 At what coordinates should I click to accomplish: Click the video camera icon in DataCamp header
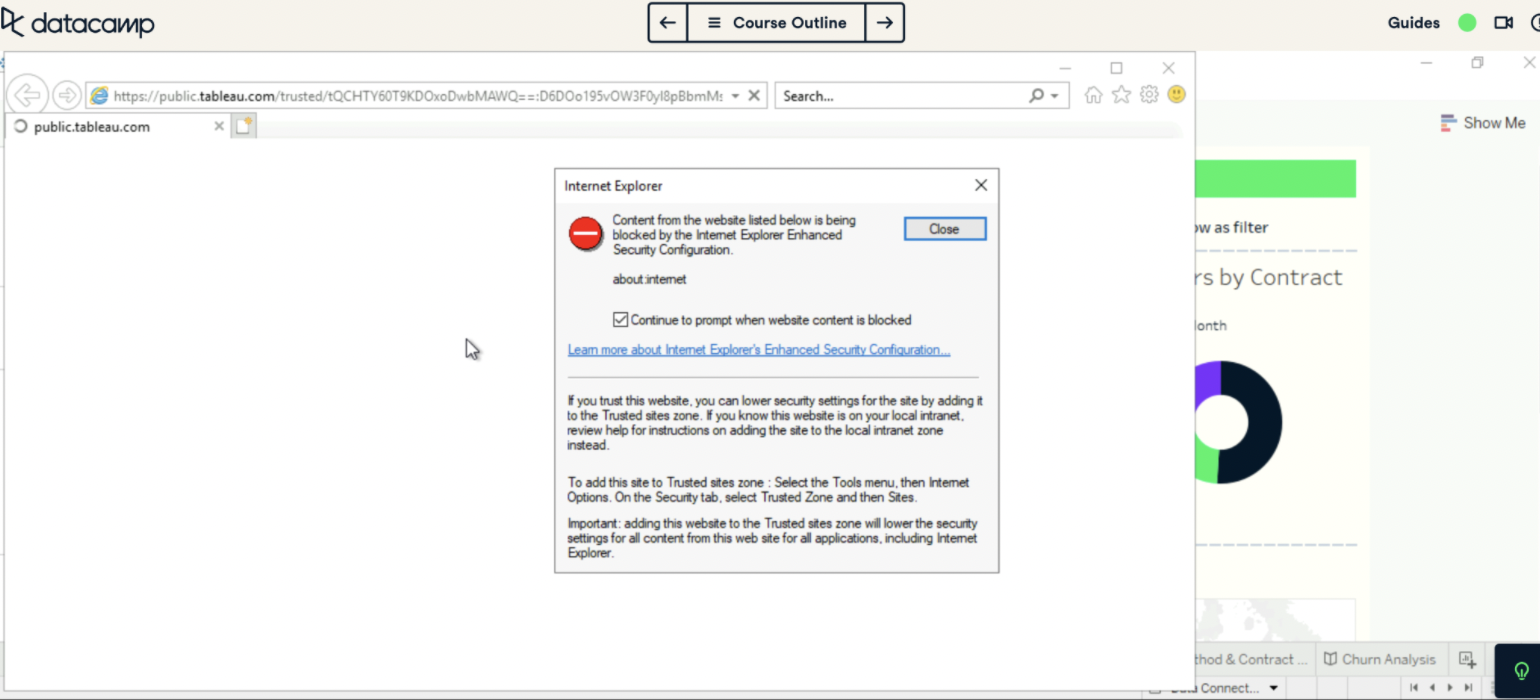tap(1503, 23)
